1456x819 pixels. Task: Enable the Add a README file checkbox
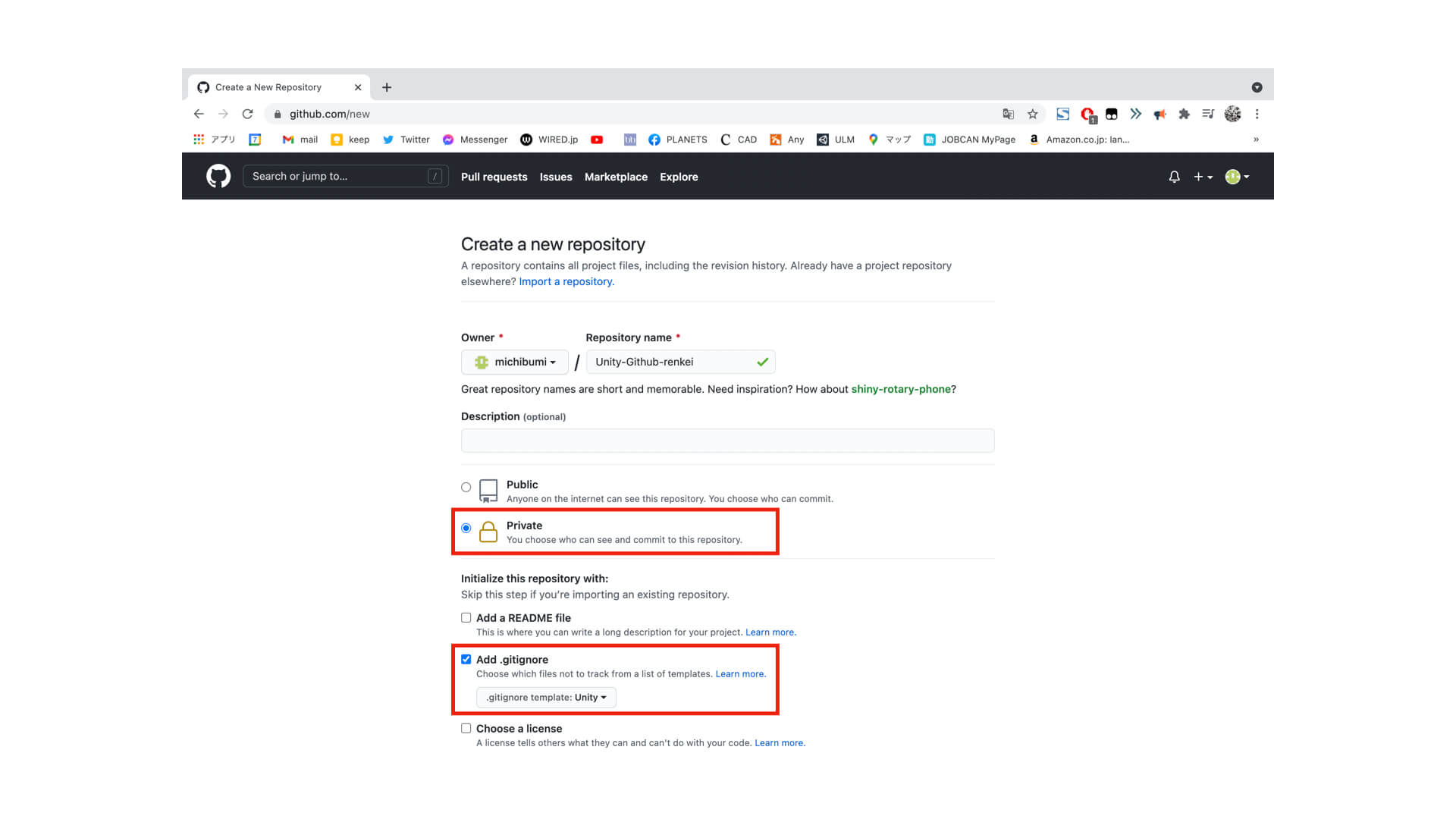pyautogui.click(x=466, y=617)
